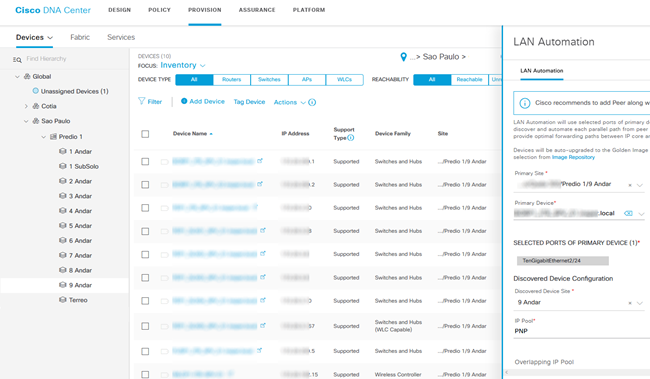Open the Primary Device dropdown

pos(641,214)
